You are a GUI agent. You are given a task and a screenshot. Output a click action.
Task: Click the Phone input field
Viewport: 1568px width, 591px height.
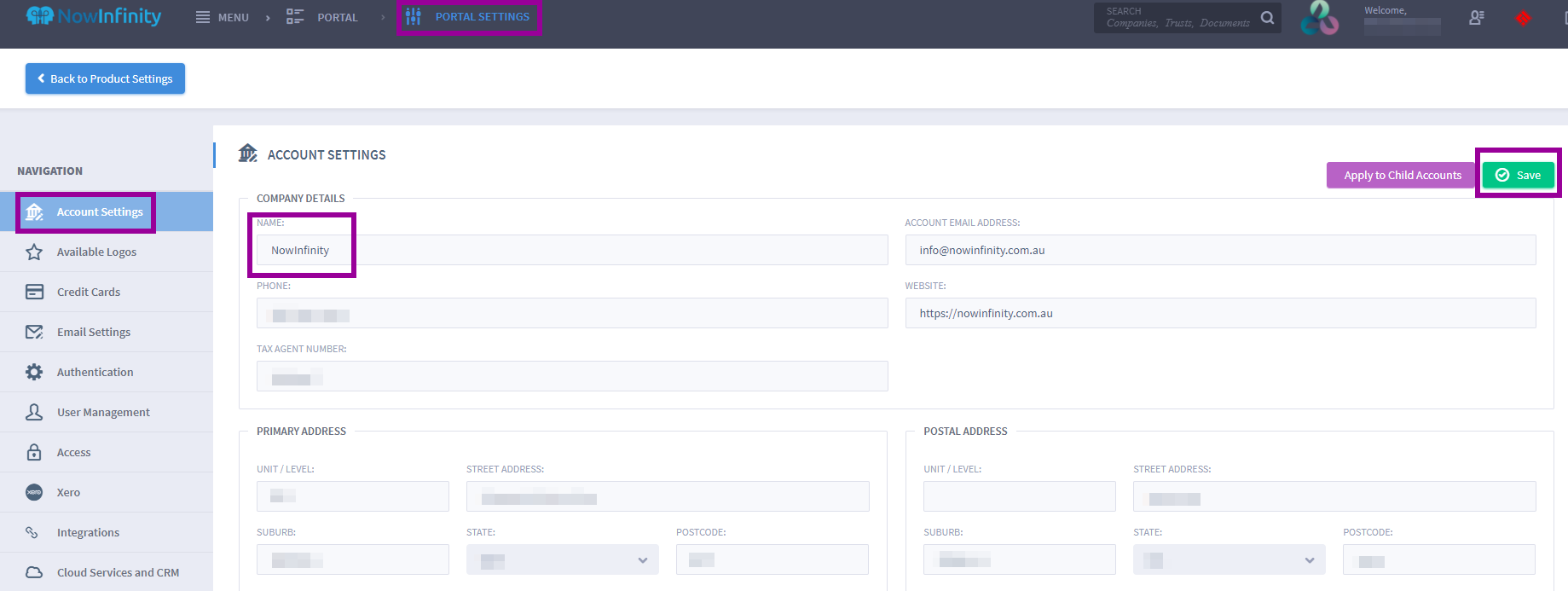point(572,313)
